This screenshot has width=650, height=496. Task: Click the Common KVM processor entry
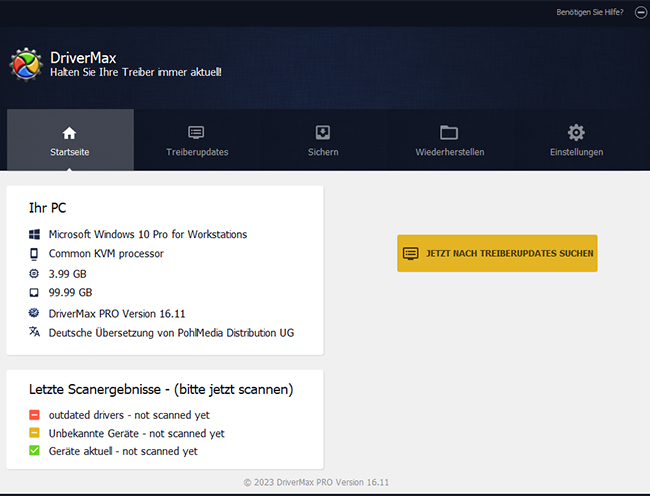pos(106,254)
